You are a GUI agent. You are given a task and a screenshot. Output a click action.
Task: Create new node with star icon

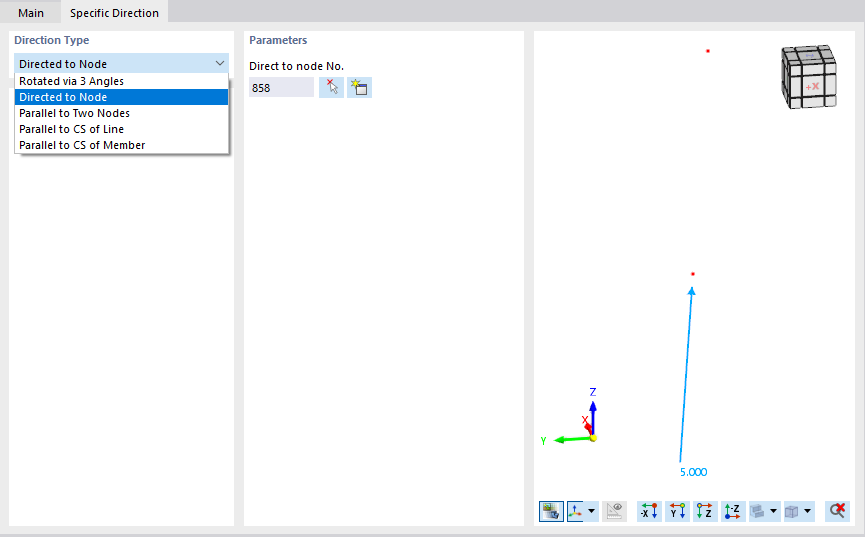[359, 88]
